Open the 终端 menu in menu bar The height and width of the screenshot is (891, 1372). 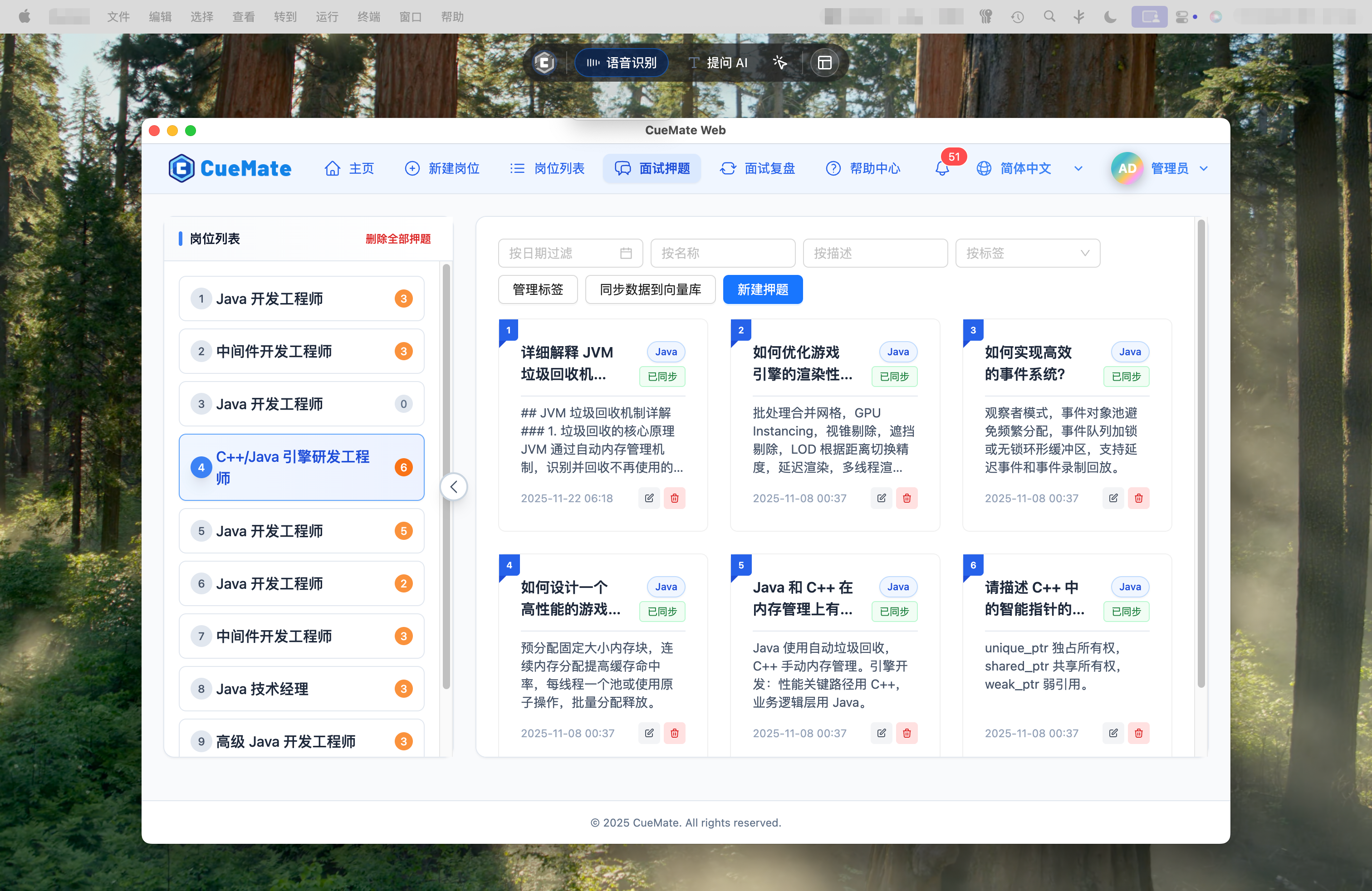click(369, 17)
